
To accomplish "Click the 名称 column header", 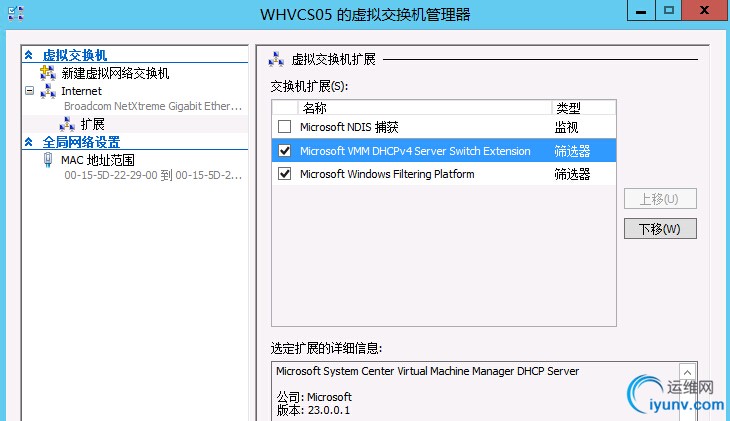I will click(425, 108).
